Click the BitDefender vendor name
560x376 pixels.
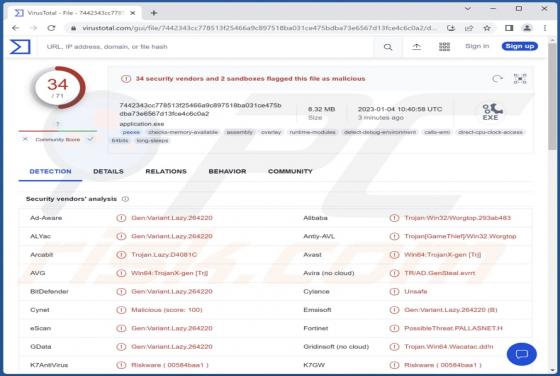(x=49, y=291)
